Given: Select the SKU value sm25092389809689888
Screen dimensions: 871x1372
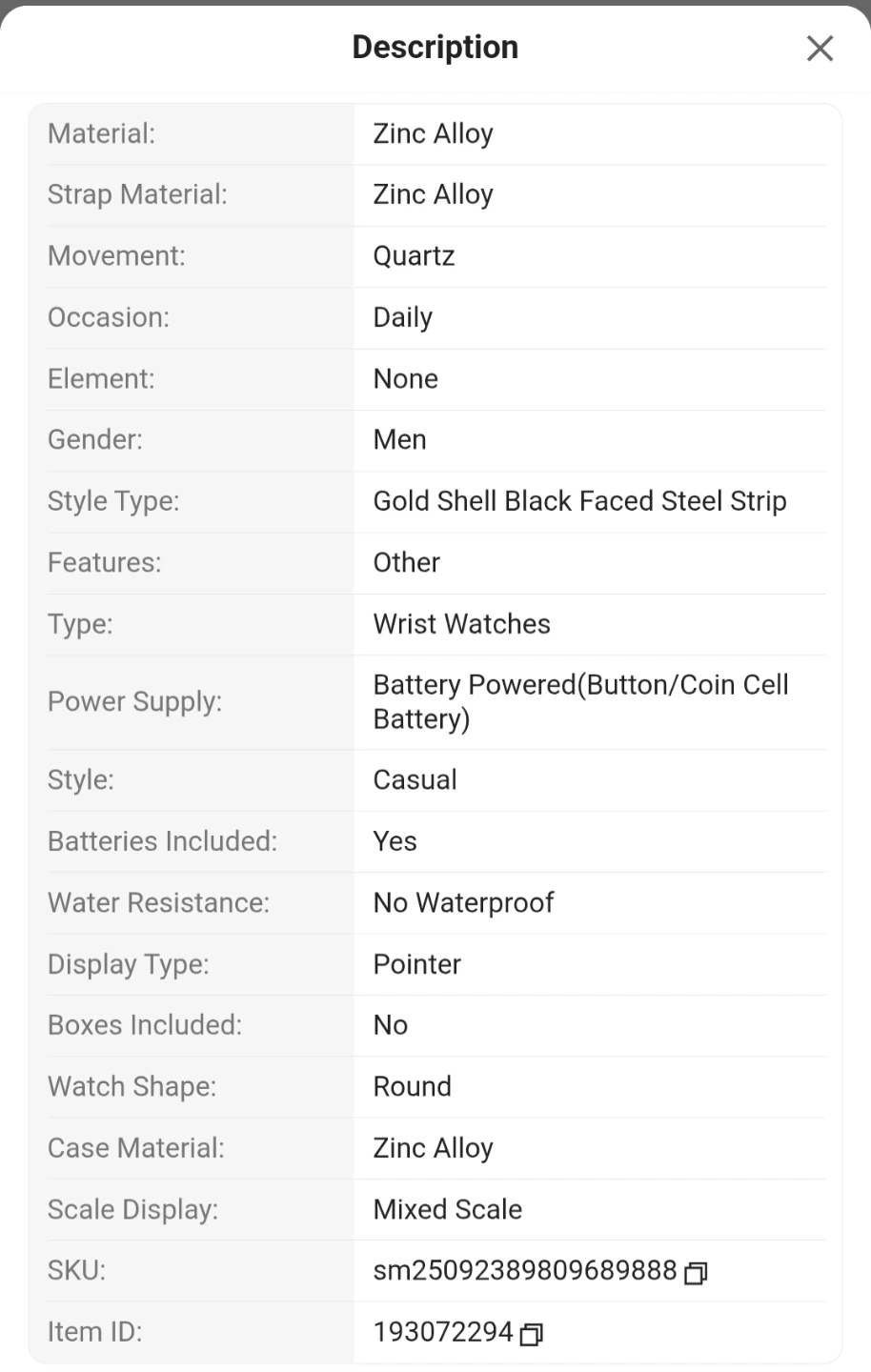Looking at the screenshot, I should pyautogui.click(x=524, y=1270).
